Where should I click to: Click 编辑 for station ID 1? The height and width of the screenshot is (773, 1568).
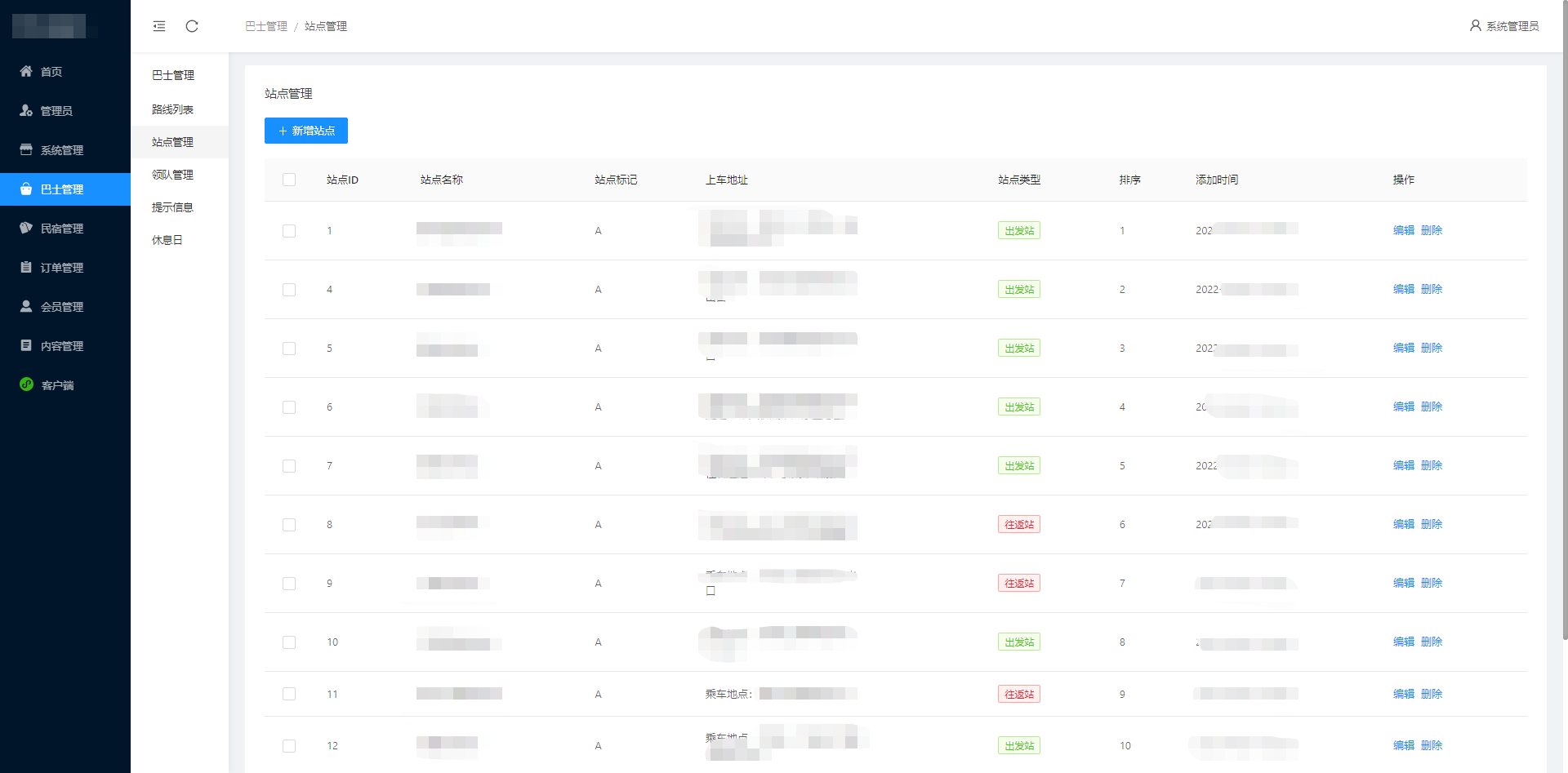pyautogui.click(x=1404, y=230)
